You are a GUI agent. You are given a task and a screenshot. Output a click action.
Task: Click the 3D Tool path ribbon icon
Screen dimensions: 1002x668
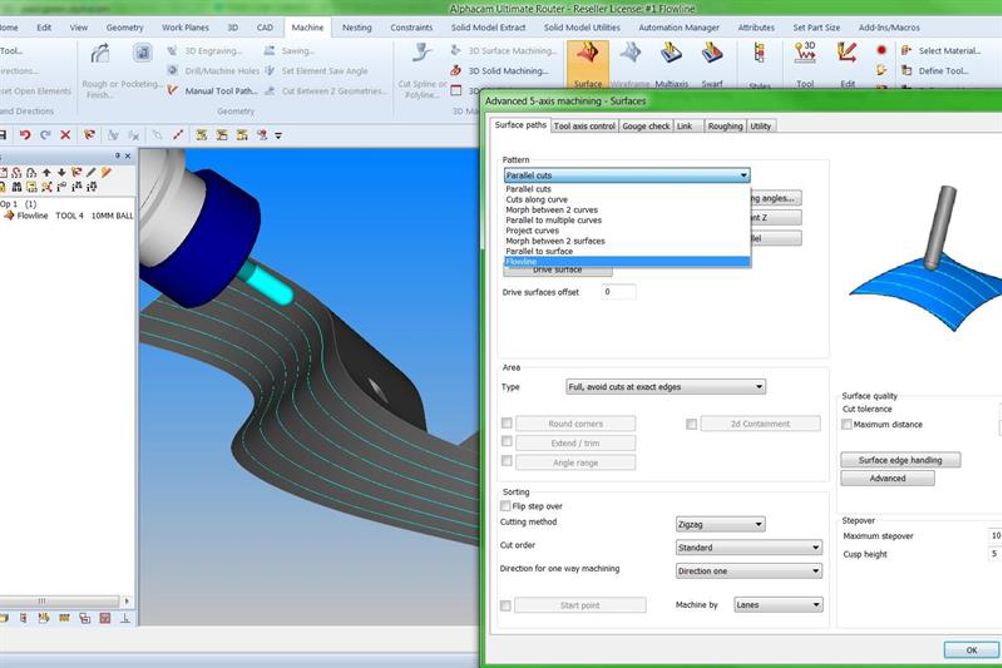pos(805,53)
